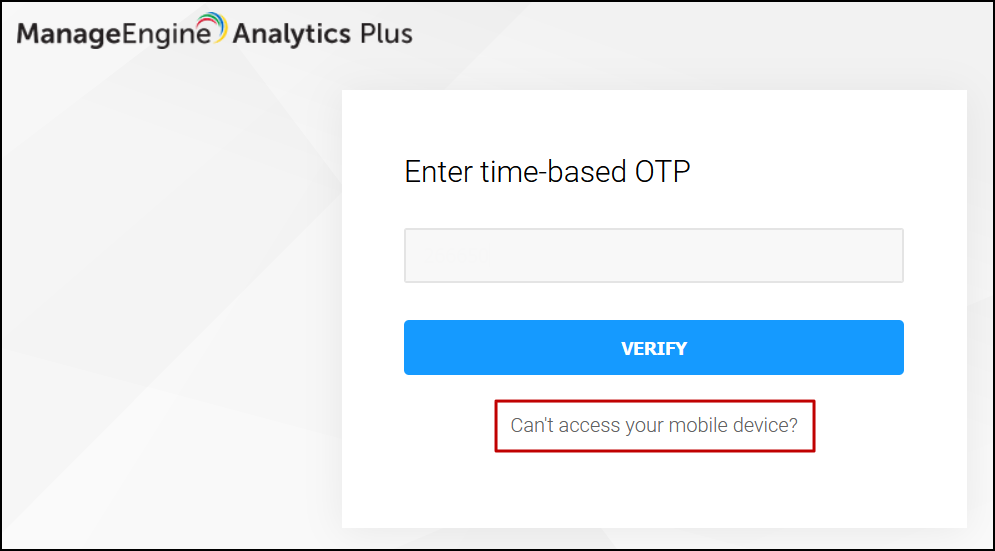Click the "Enter time-based OTP" heading
This screenshot has height=551, width=995.
point(547,172)
